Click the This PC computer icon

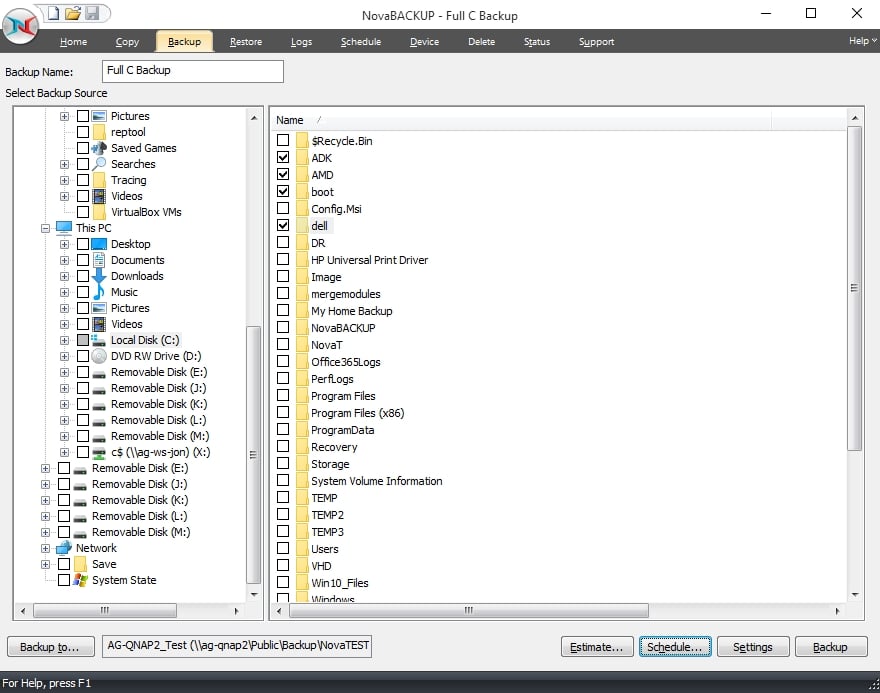coord(64,228)
